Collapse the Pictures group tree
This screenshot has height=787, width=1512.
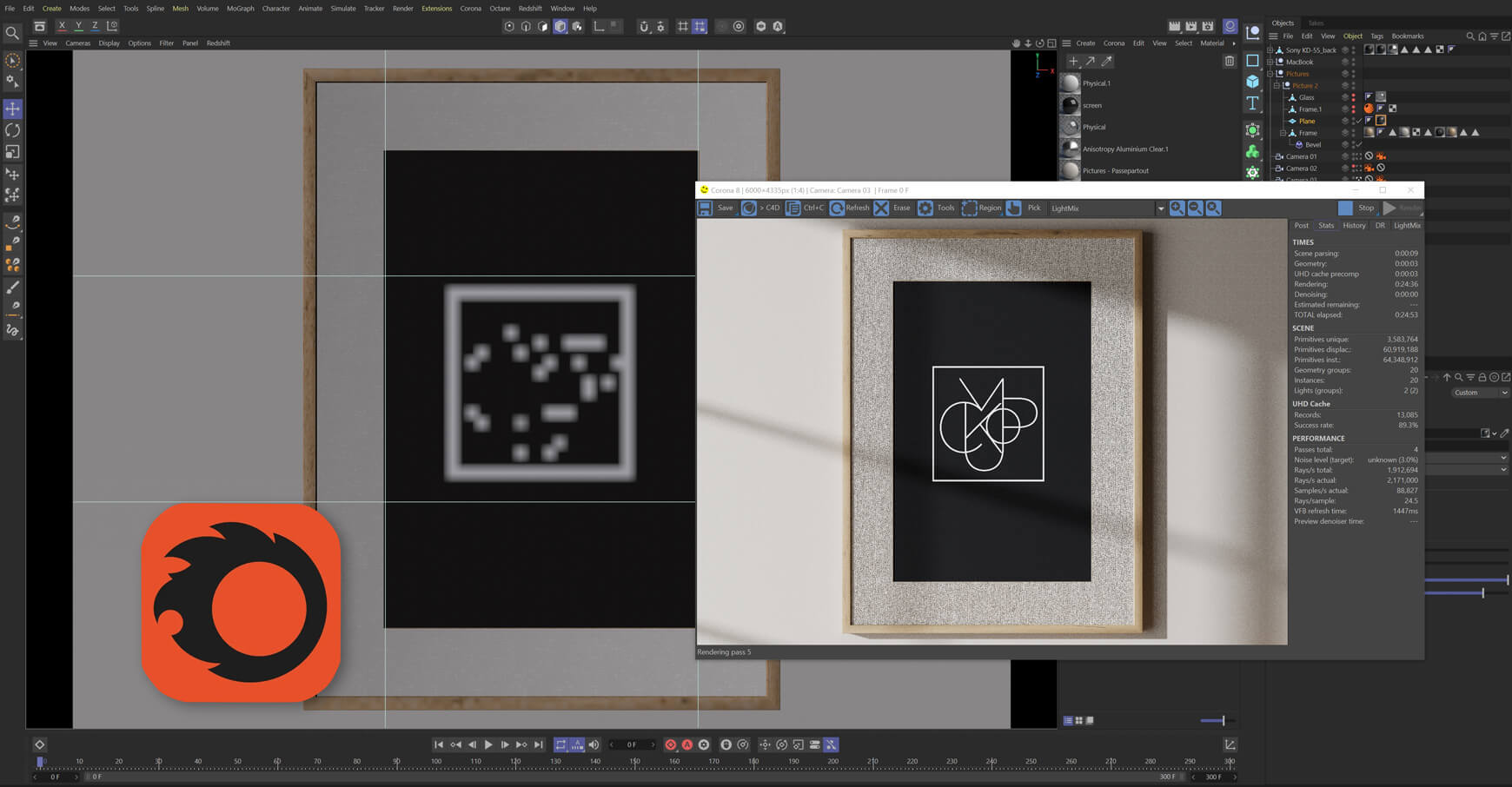(x=1270, y=74)
